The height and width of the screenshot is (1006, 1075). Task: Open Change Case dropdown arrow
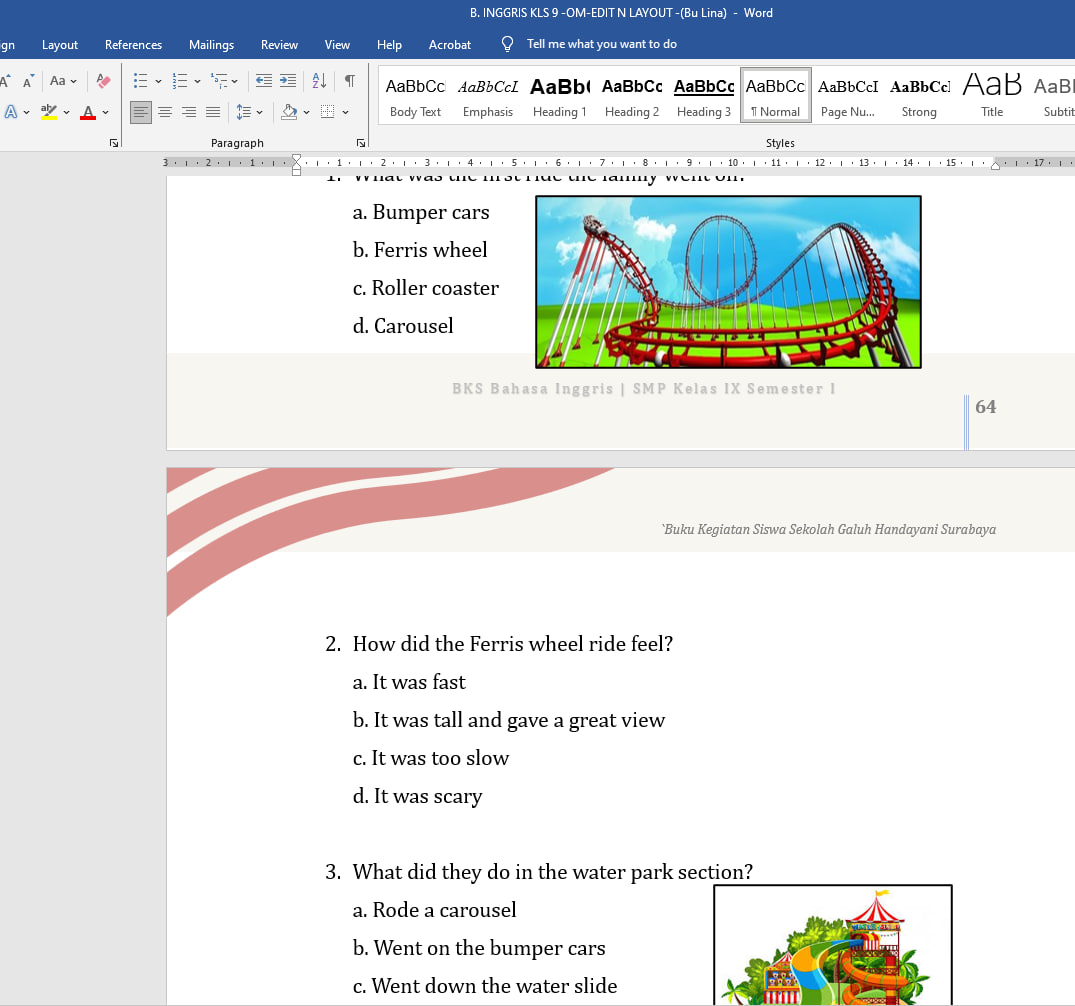[73, 82]
